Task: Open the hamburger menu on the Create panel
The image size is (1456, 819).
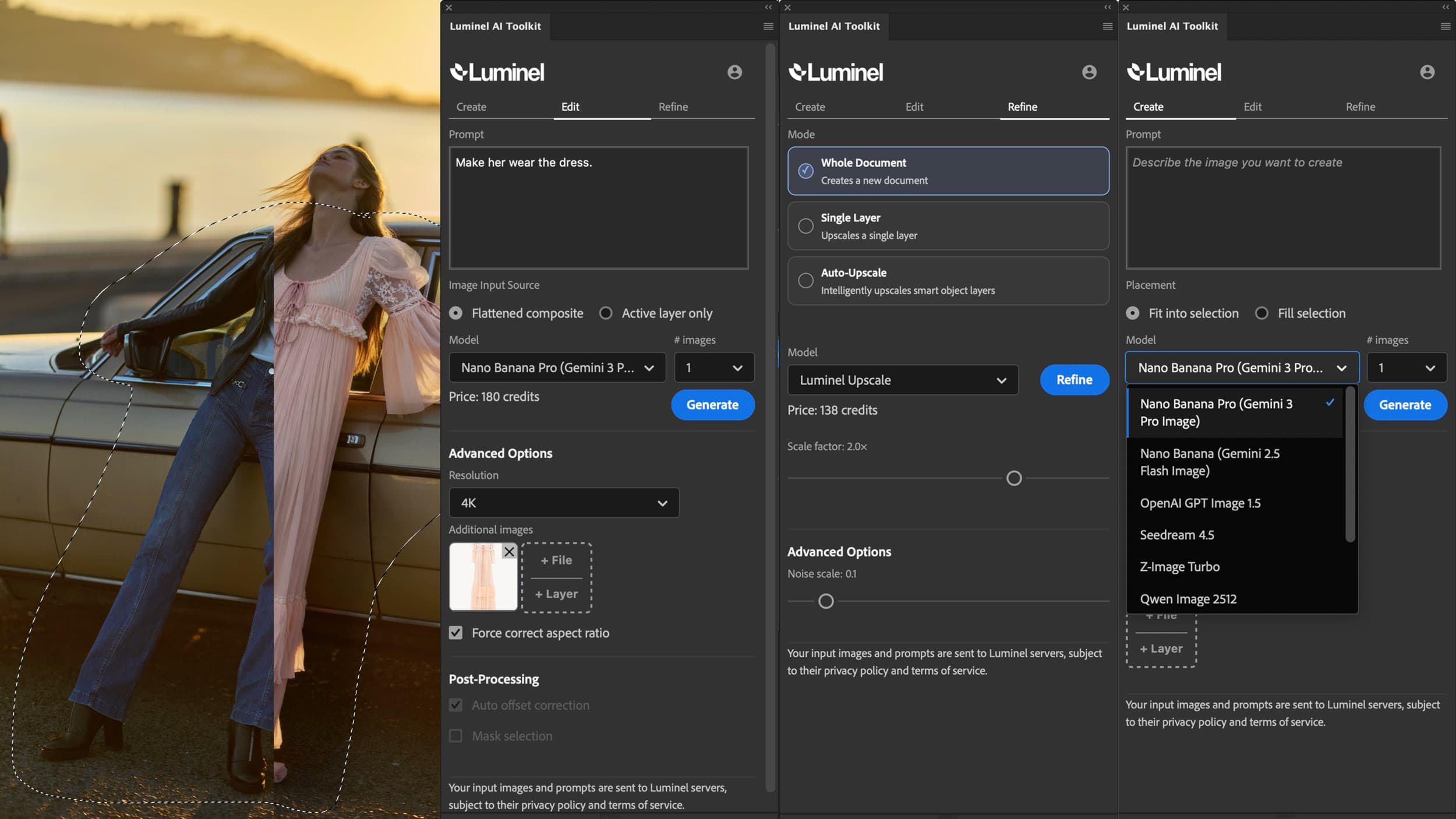Action: [x=1444, y=26]
